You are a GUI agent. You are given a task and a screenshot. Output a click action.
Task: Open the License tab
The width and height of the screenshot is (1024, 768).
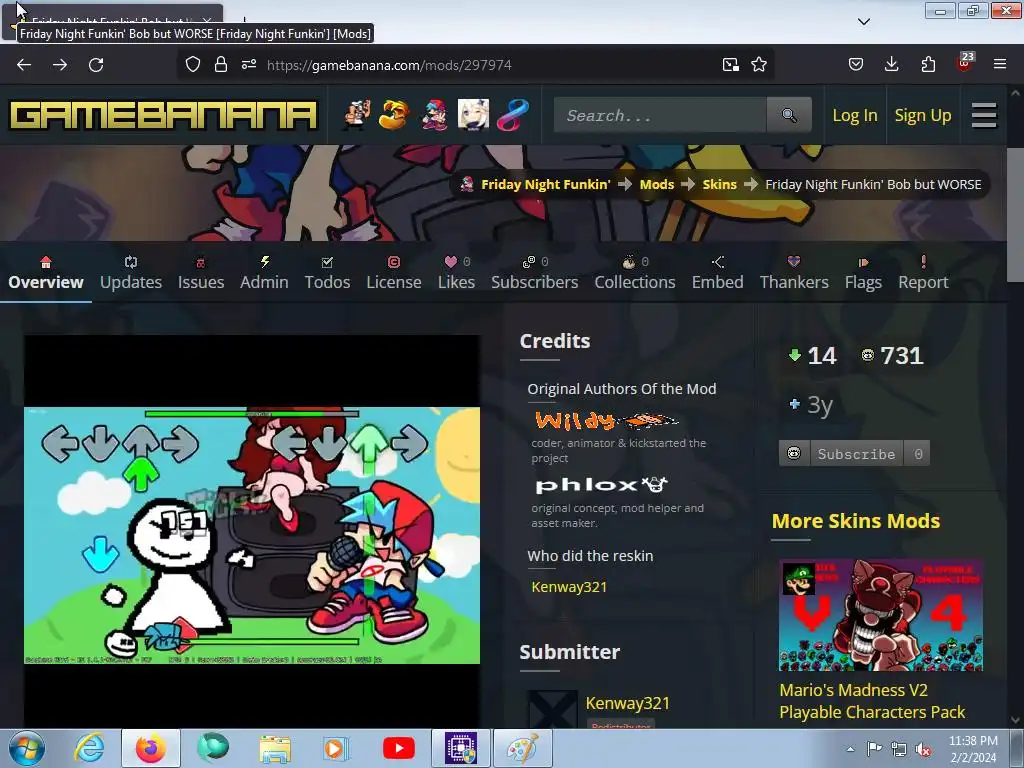tap(394, 273)
